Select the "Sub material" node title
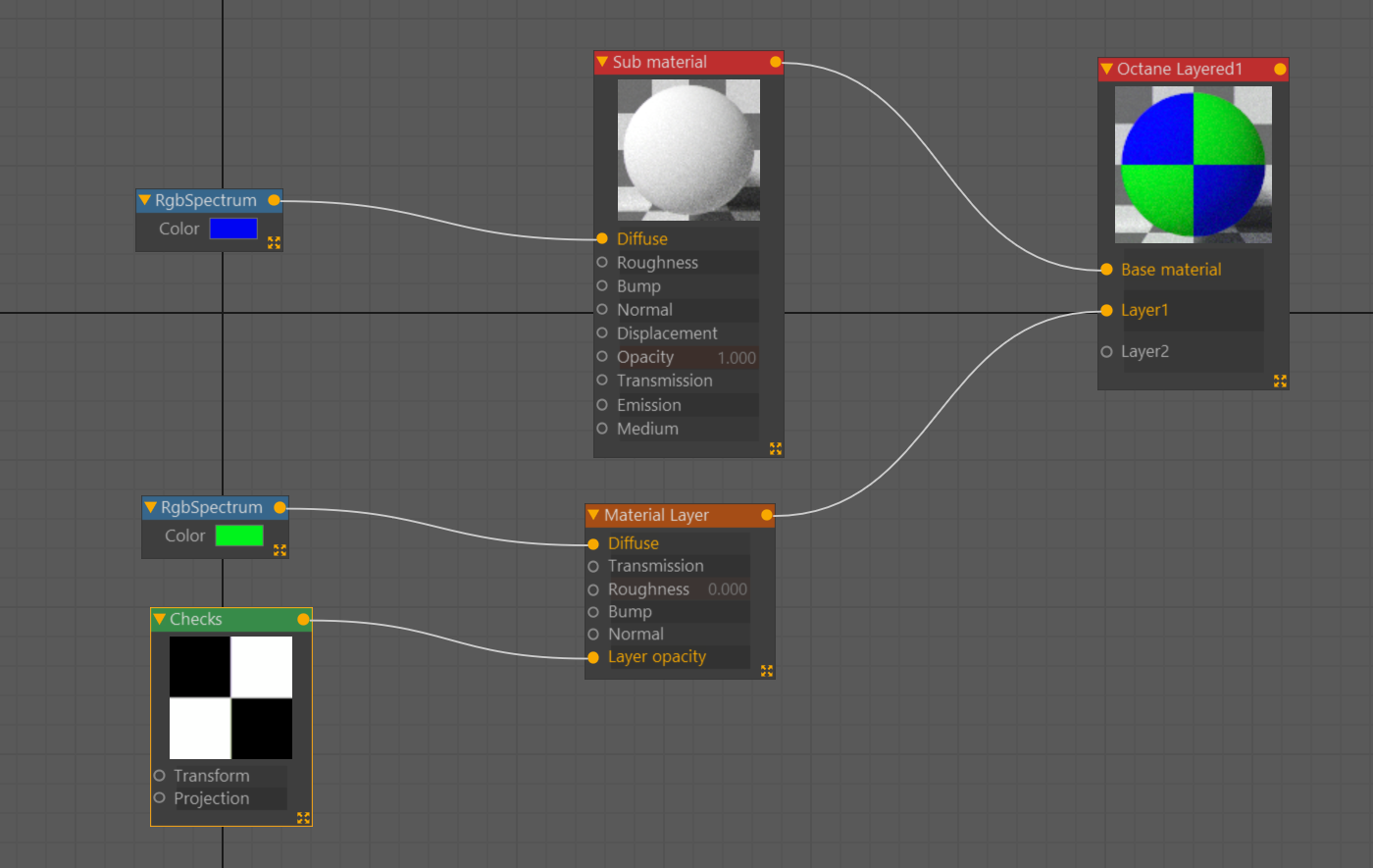This screenshot has width=1373, height=868. click(x=660, y=62)
